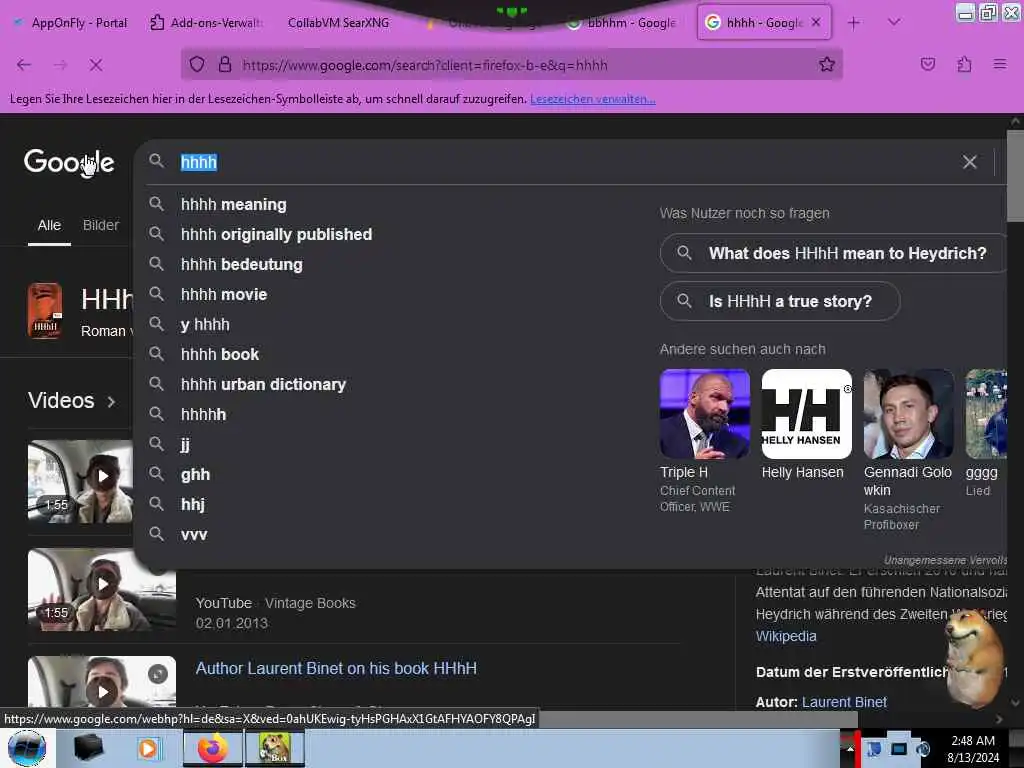The image size is (1024, 768).
Task: Open the Firefox hamburger menu
Action: [x=1000, y=65]
